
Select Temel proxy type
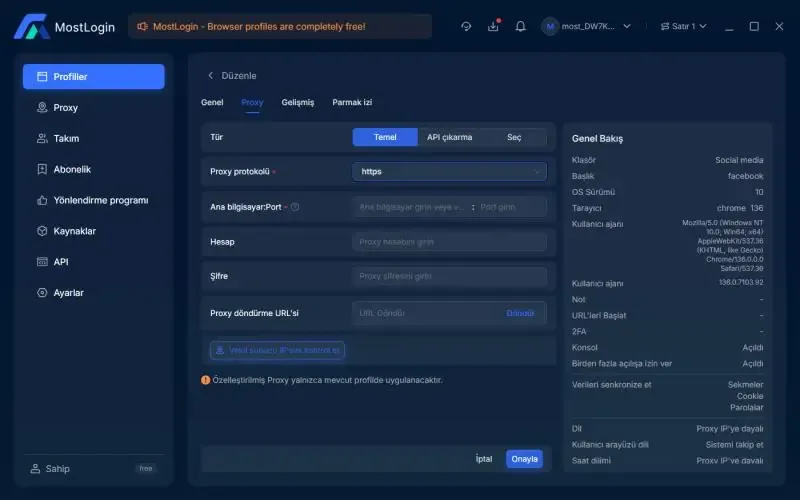tap(385, 137)
